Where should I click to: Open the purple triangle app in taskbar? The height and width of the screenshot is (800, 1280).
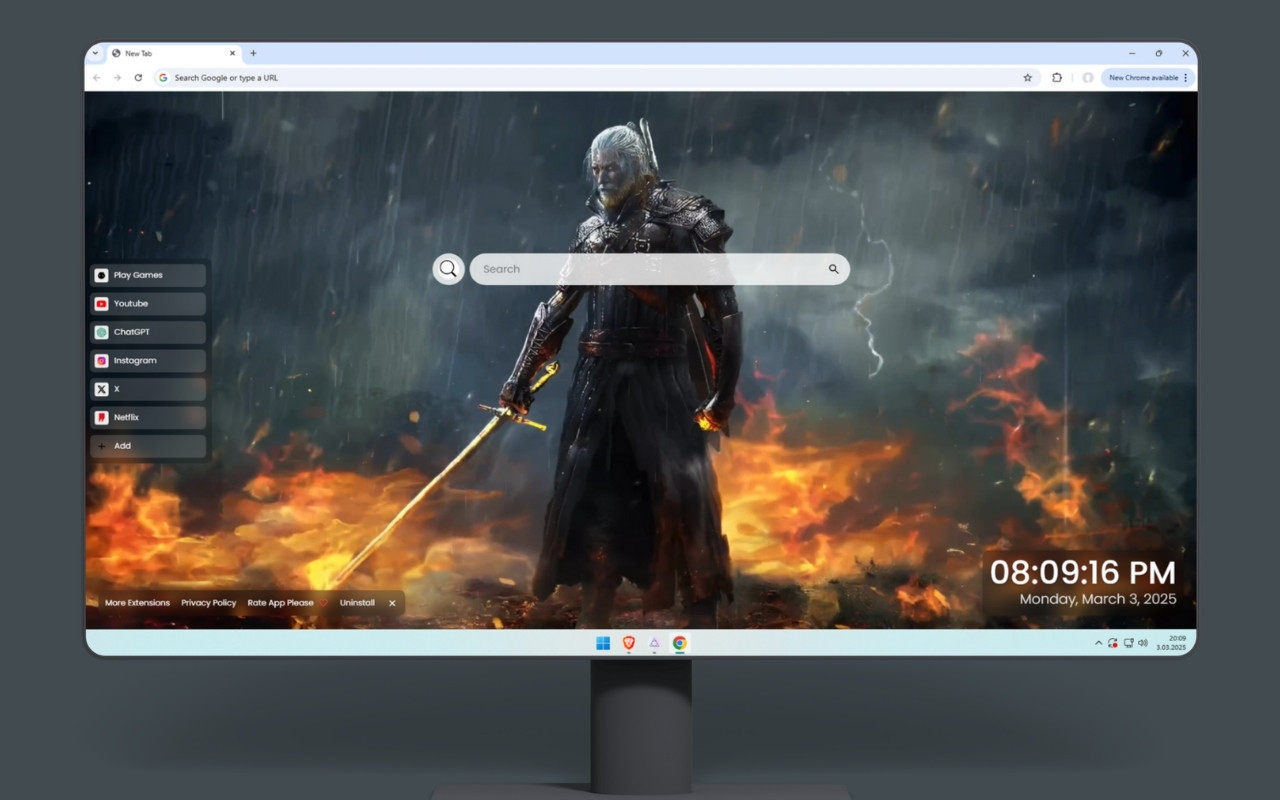654,643
